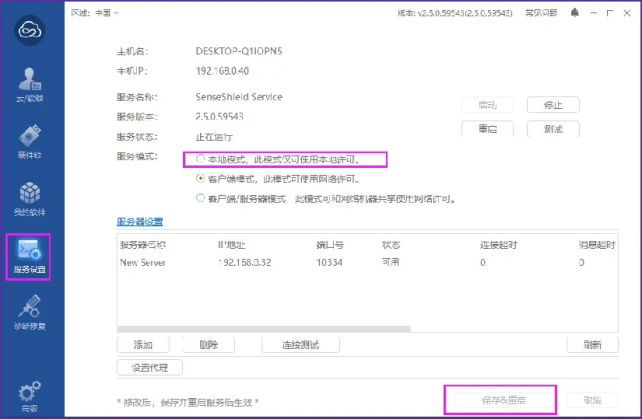
Task: Click the 保存&重启 button
Action: 499,400
